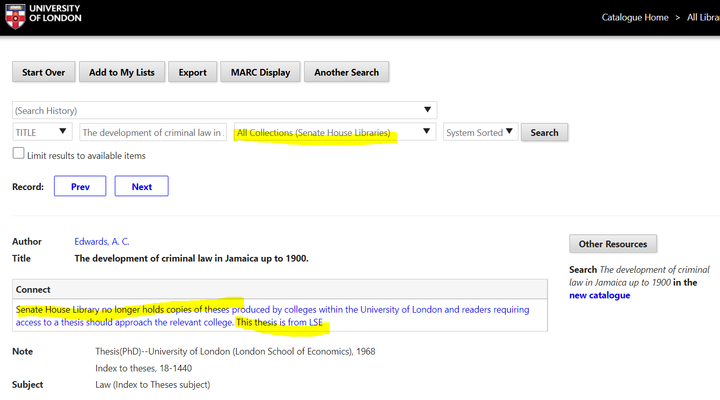Go to the Prev record
The width and height of the screenshot is (720, 400).
tap(80, 186)
